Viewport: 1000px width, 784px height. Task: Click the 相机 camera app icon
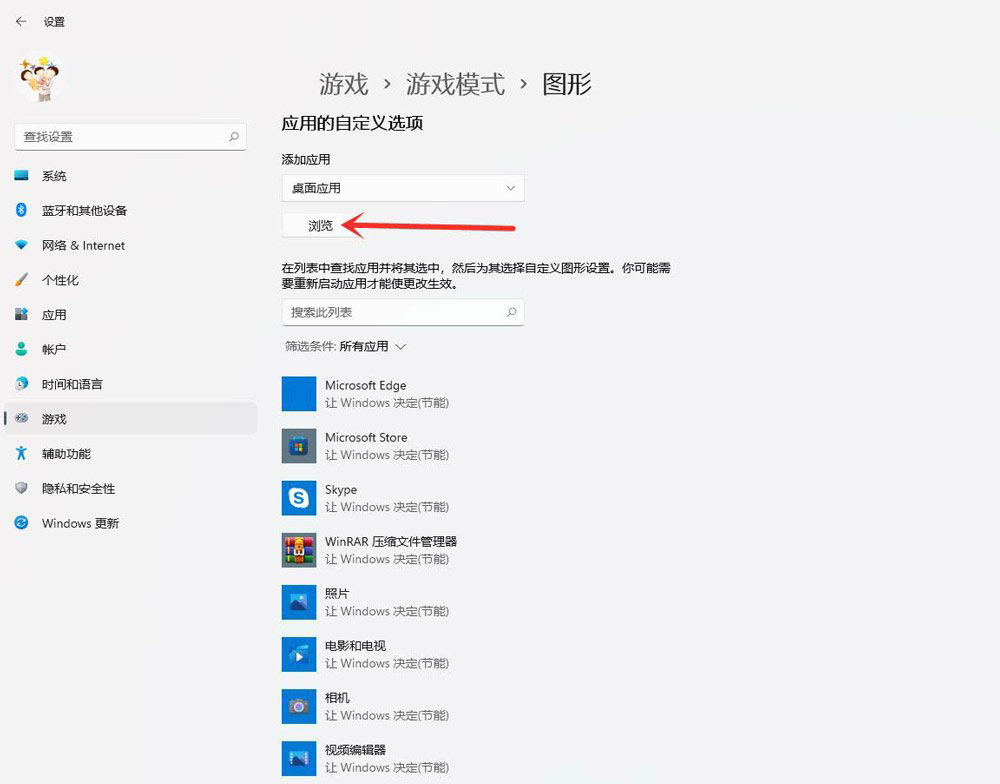tap(299, 706)
